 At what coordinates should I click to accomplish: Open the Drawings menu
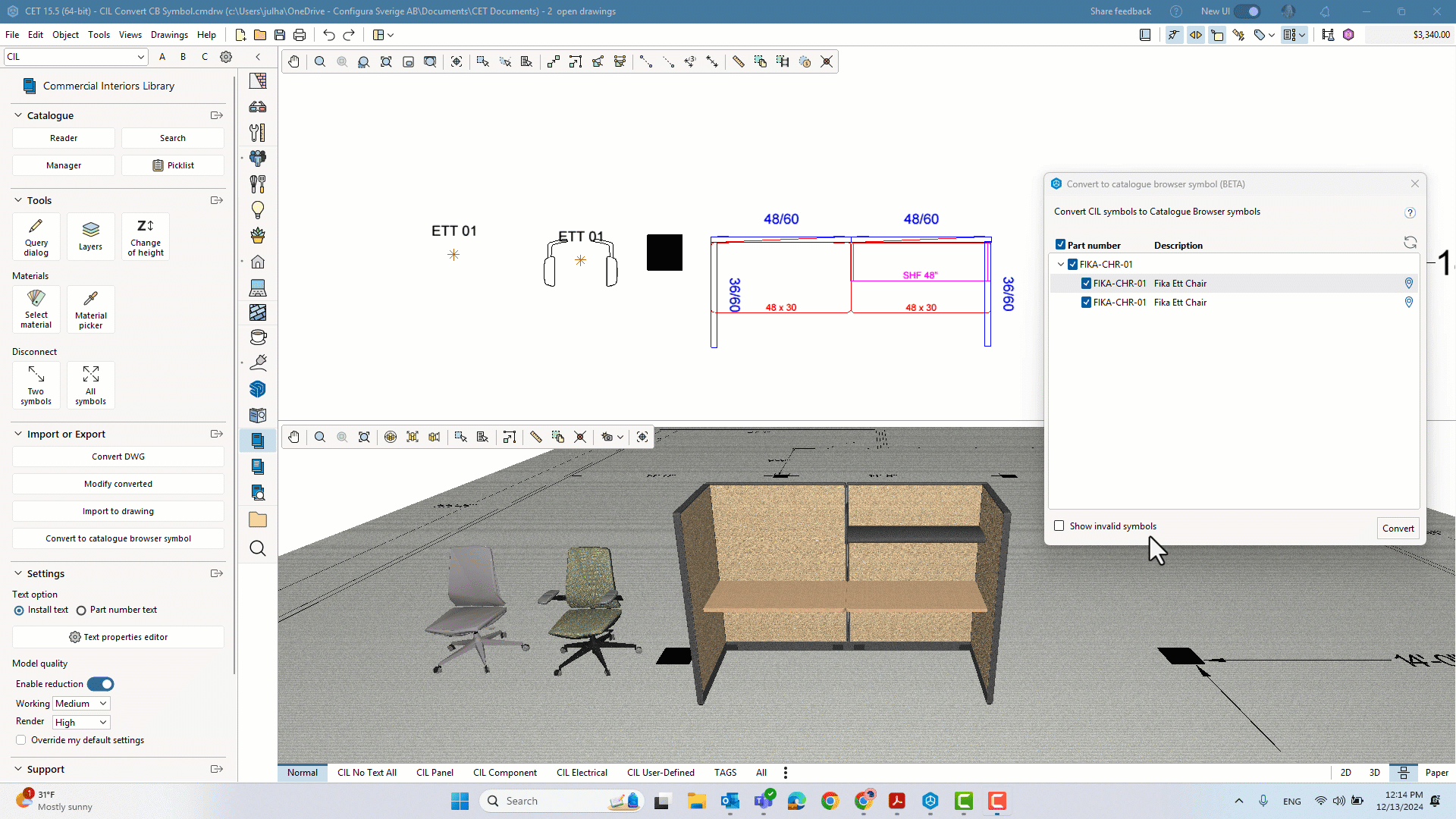click(169, 35)
